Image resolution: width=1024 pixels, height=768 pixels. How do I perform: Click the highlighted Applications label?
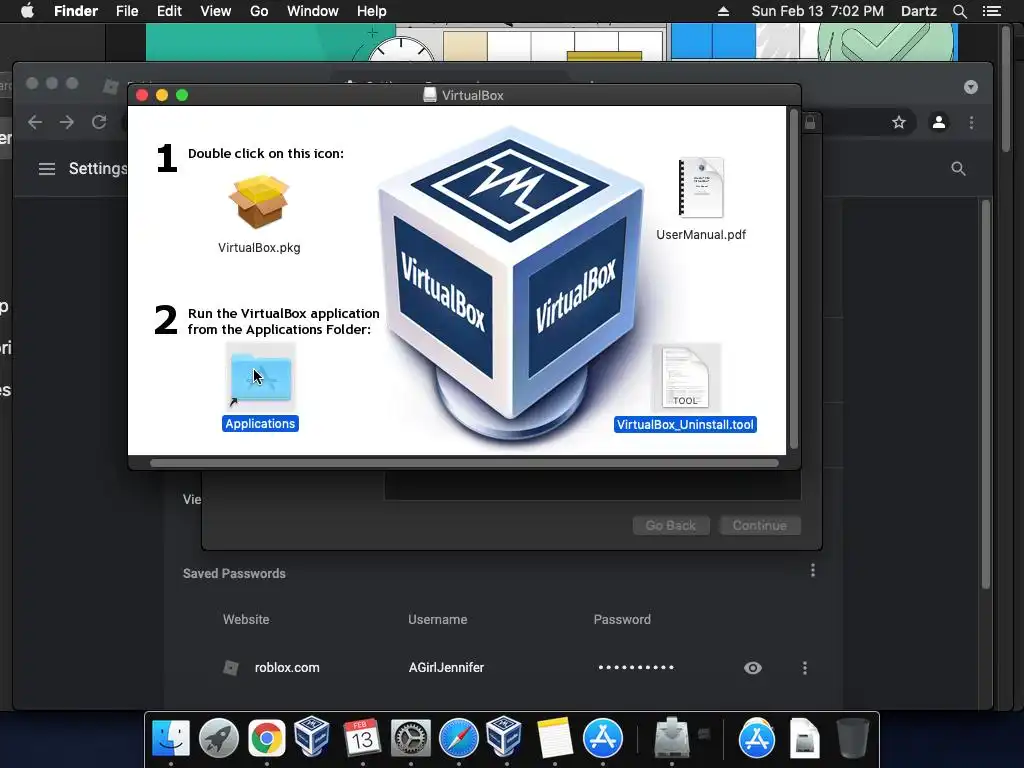click(260, 424)
